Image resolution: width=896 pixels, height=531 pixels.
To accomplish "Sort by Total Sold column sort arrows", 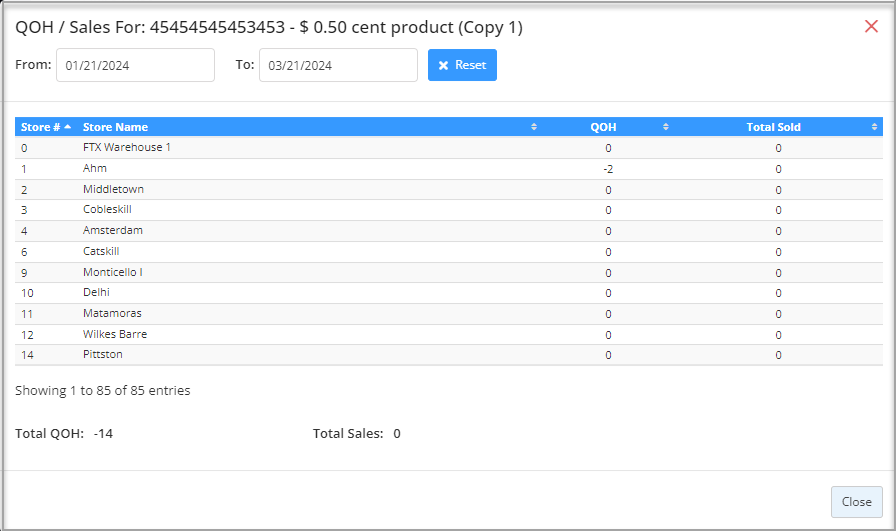I will (874, 127).
